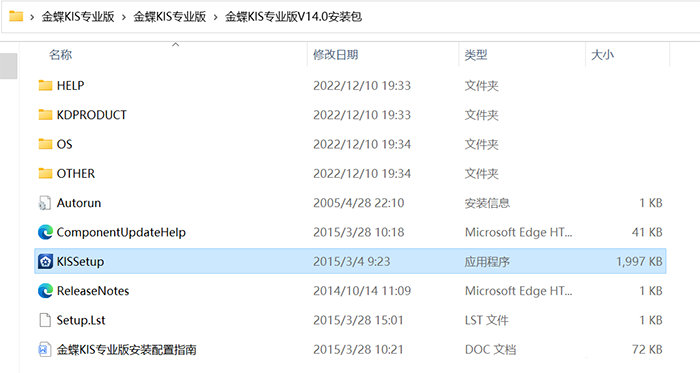This screenshot has height=373, width=700.
Task: Click Autorun type 安装信息
Action: [487, 203]
